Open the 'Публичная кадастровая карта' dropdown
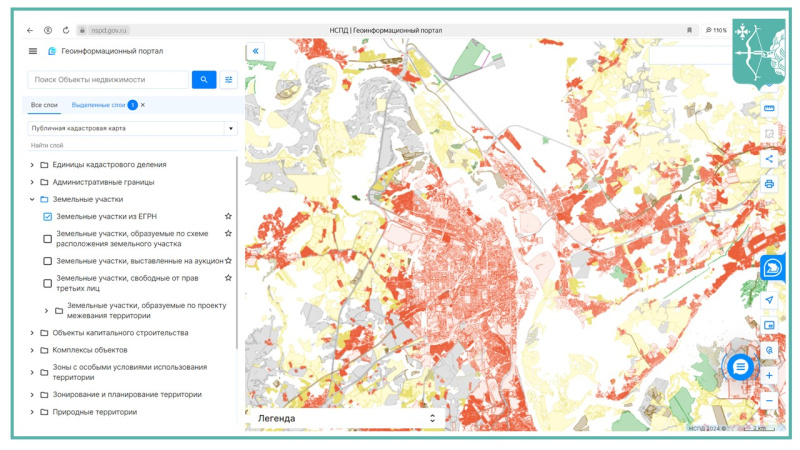This screenshot has height=450, width=800. 229,128
